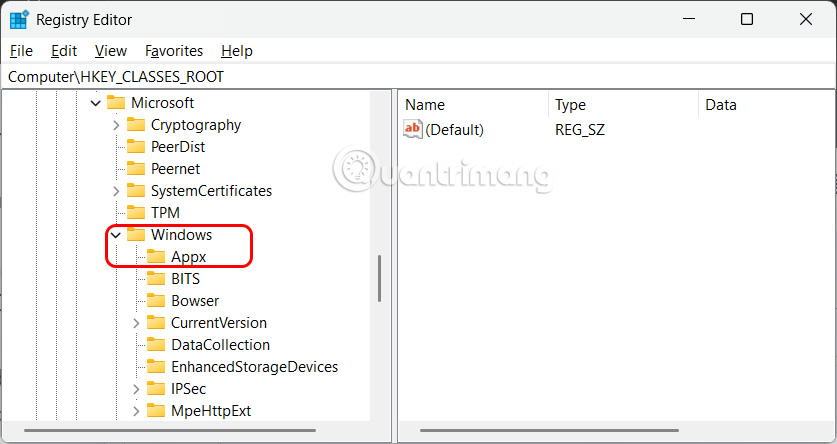
Task: Select the MpeHttpExt key label
Action: (x=211, y=411)
